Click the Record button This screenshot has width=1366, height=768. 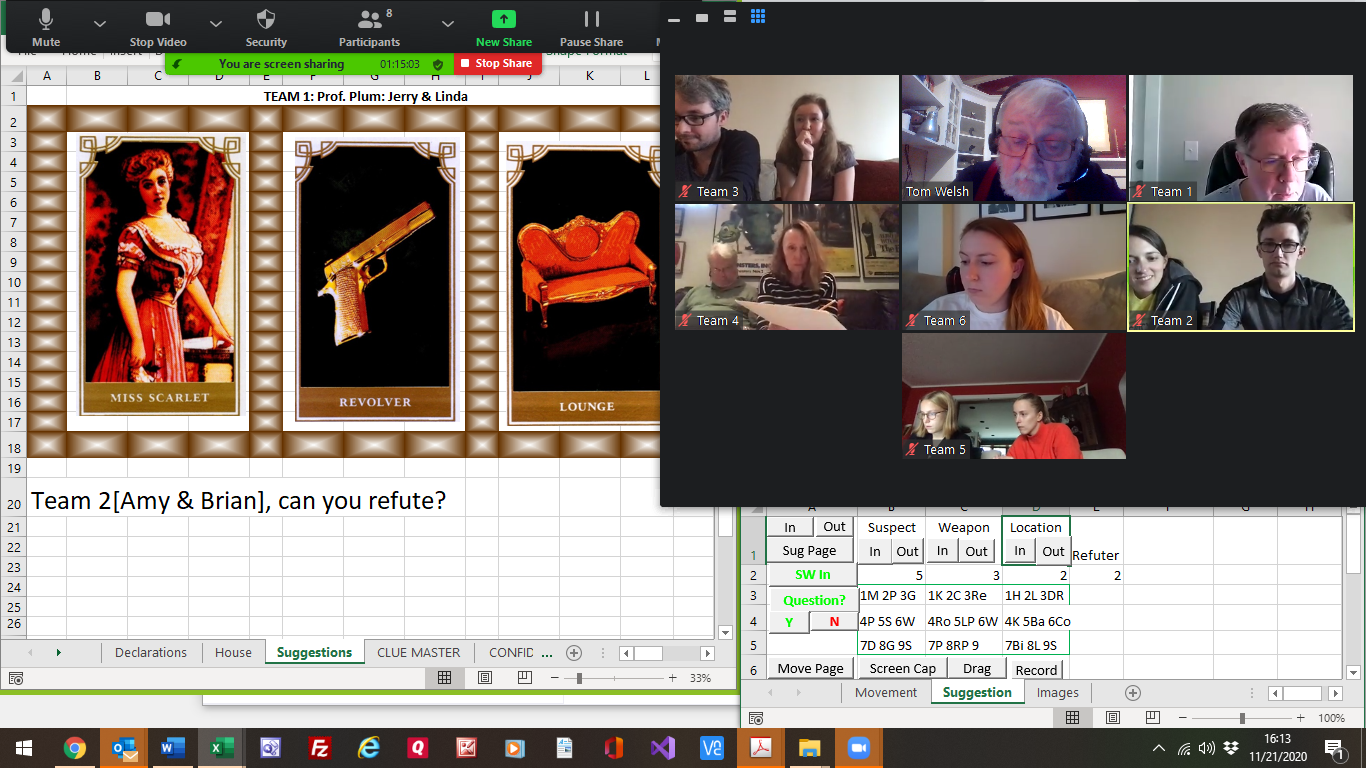point(1036,670)
